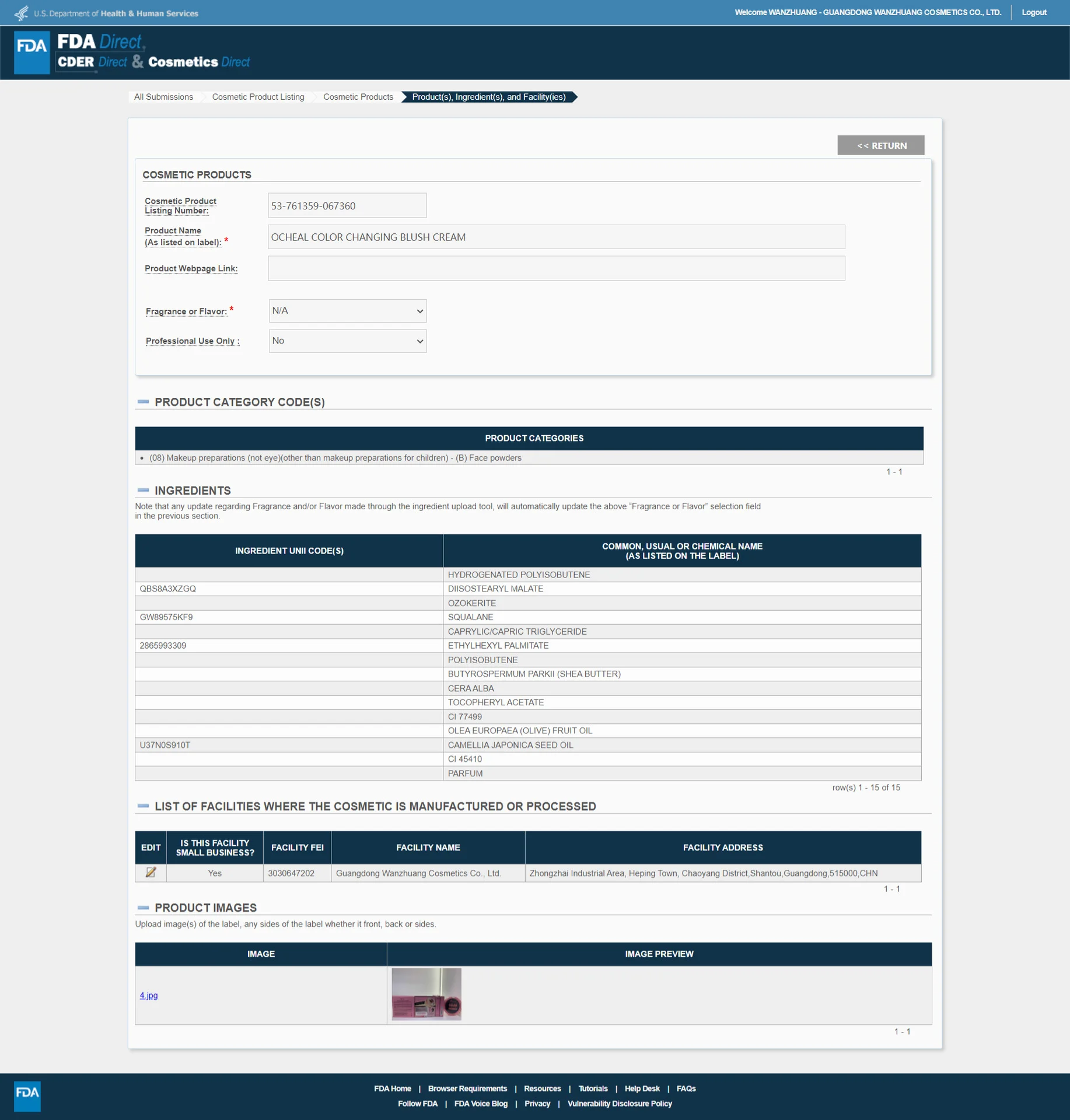Select the DIISOSTEARYL MALATE ingredient row
The width and height of the screenshot is (1070, 1120).
[x=528, y=589]
